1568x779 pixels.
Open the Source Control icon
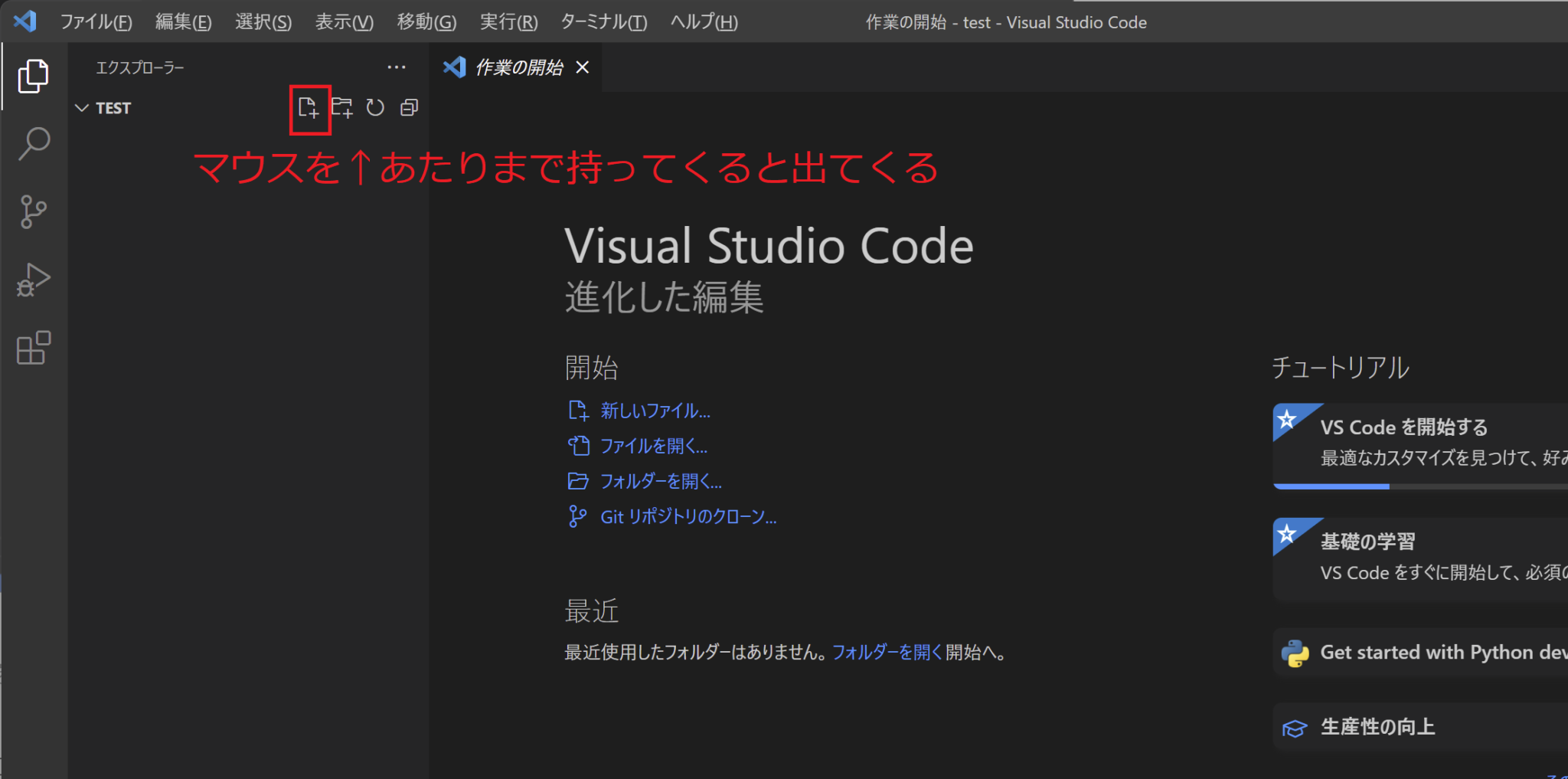(33, 212)
